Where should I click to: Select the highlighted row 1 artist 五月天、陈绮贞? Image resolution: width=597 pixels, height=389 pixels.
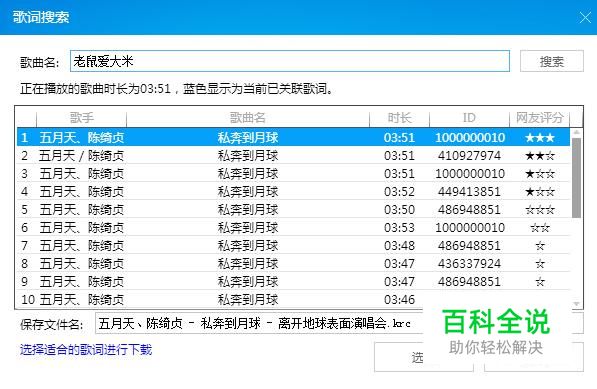pos(82,137)
